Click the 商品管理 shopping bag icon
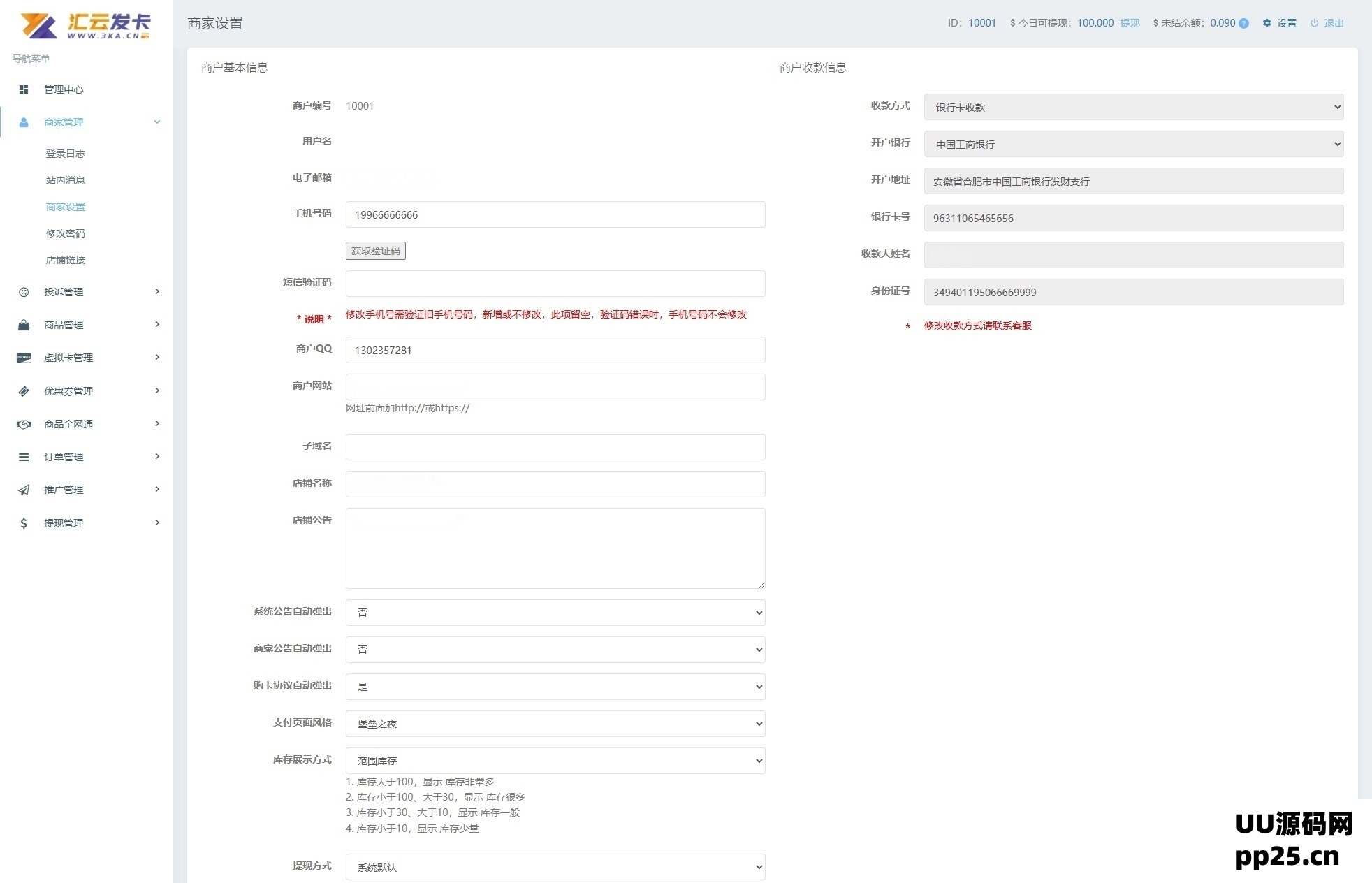This screenshot has height=883, width=1372. click(x=24, y=325)
